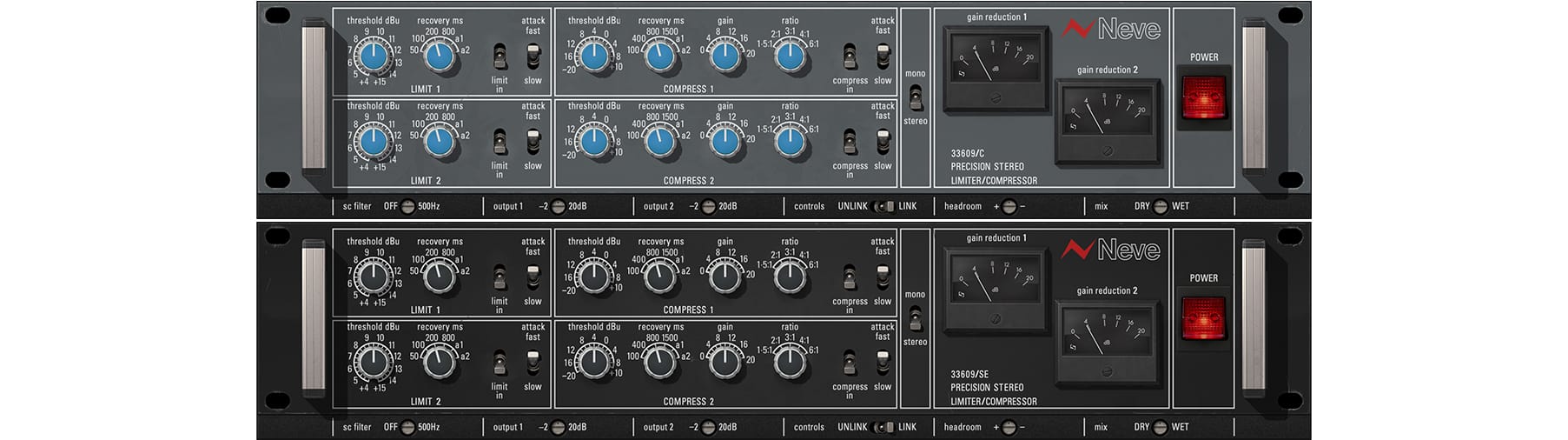Adjust the Compress 1 gain knob on 33609/SE

725,277
